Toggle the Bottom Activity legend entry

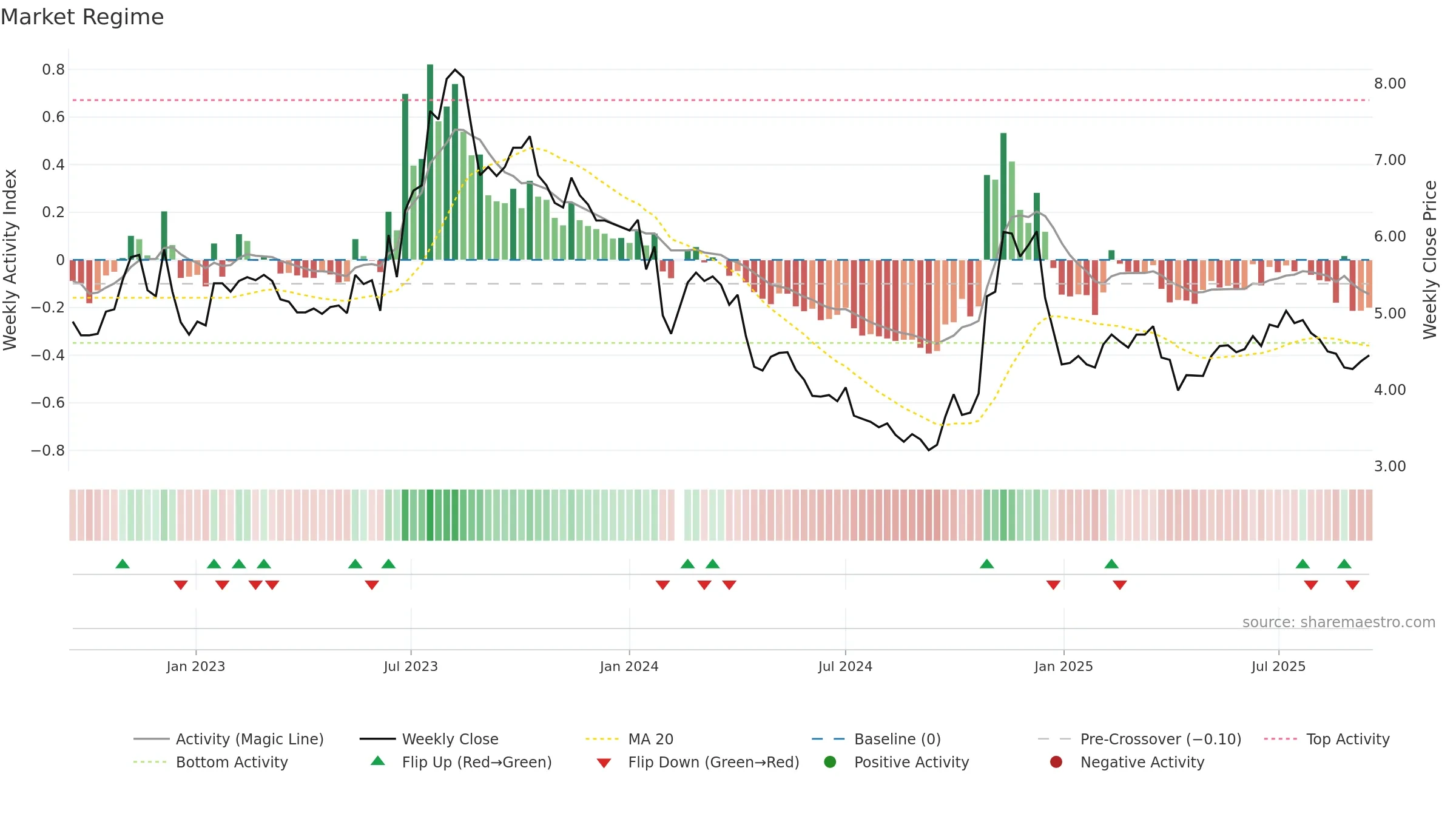pyautogui.click(x=211, y=762)
